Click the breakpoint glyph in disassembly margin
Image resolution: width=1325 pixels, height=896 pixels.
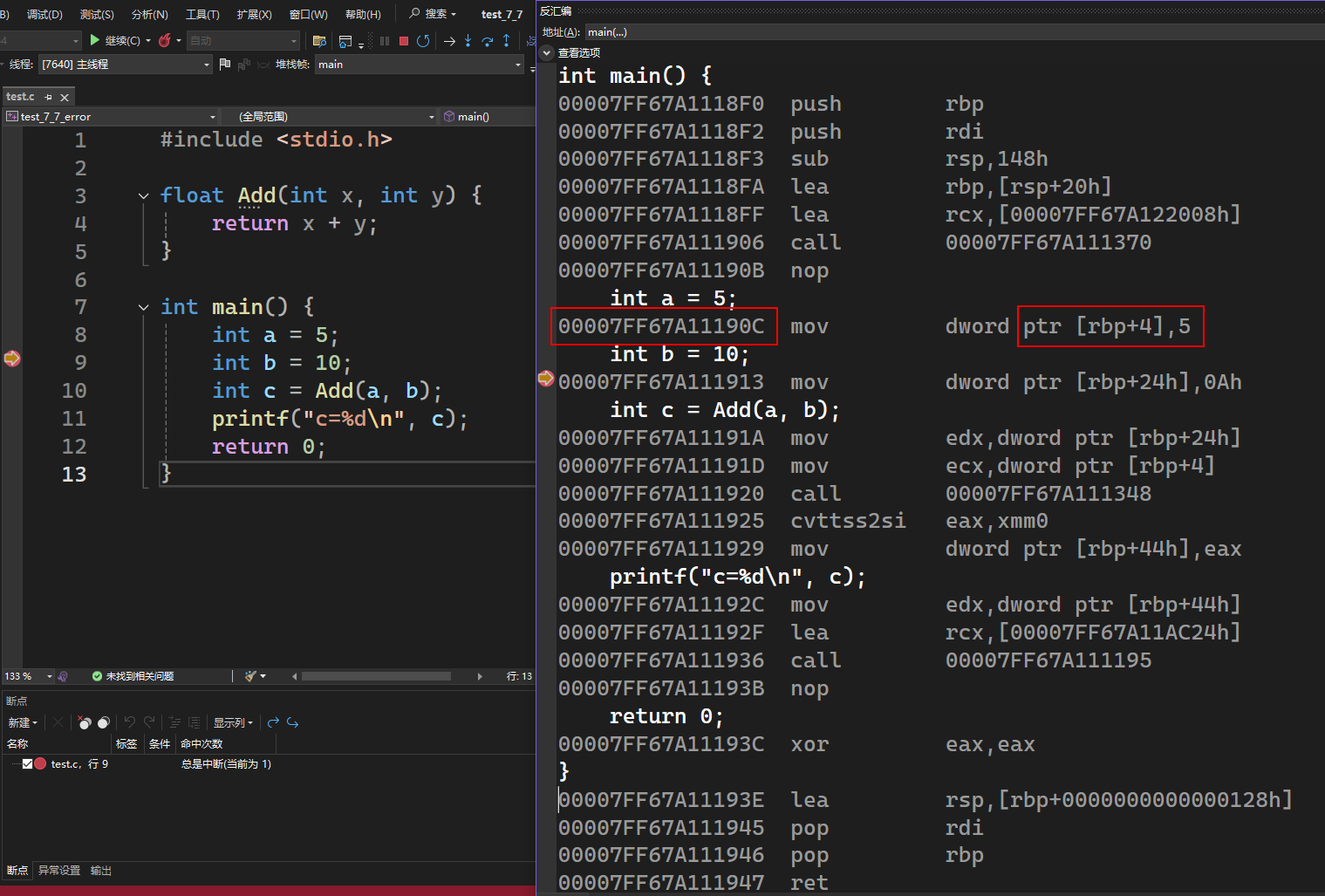click(546, 378)
